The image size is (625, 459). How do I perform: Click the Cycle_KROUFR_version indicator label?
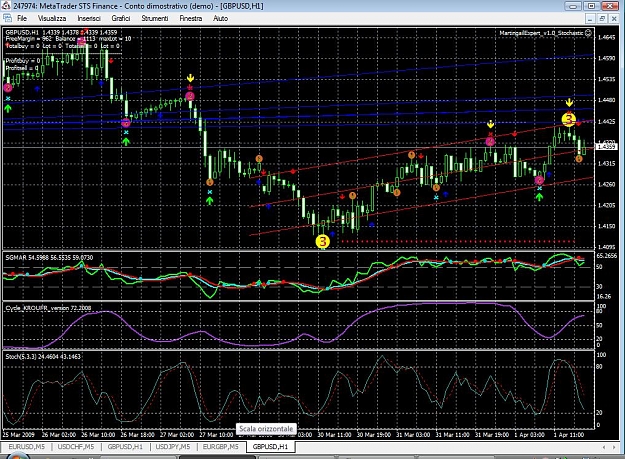click(x=48, y=308)
